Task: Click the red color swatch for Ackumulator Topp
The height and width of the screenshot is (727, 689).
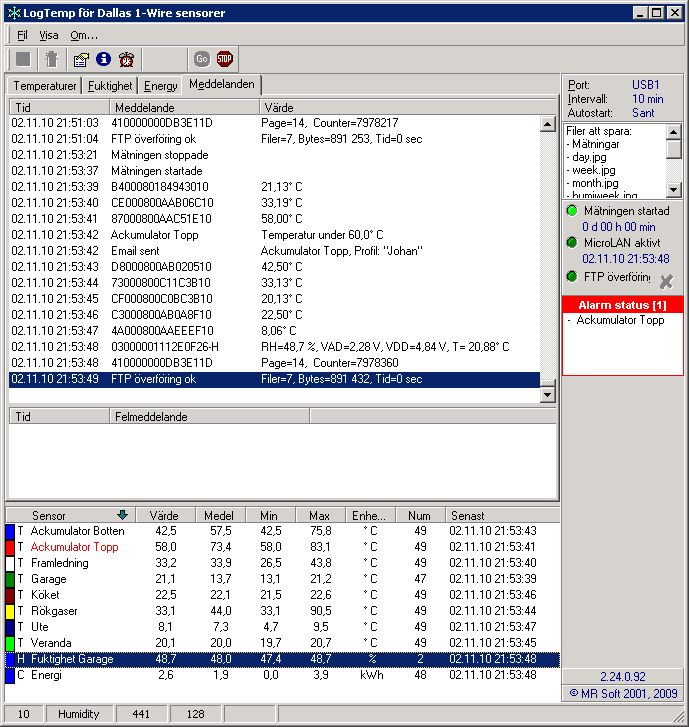Action: (10, 547)
